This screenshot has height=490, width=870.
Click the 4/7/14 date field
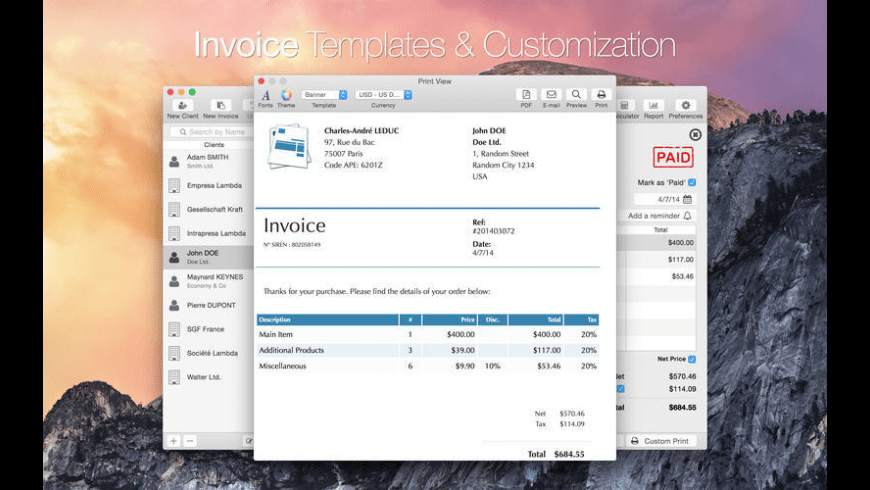tap(664, 199)
